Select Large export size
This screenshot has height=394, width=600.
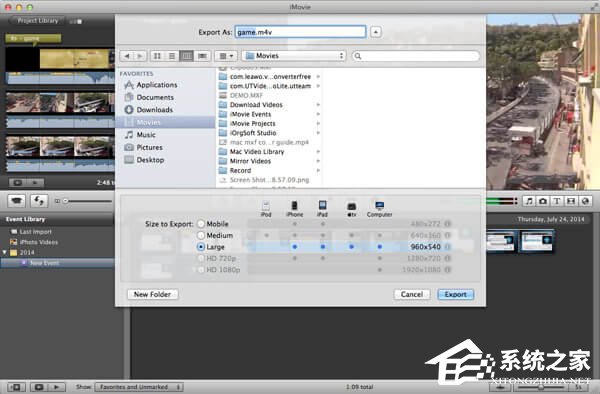[201, 247]
